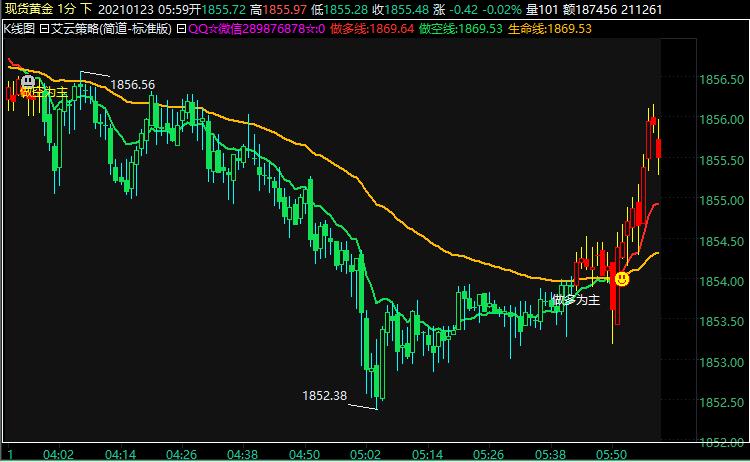Click the 05:02 time axis label
The image size is (750, 462).
click(x=365, y=454)
